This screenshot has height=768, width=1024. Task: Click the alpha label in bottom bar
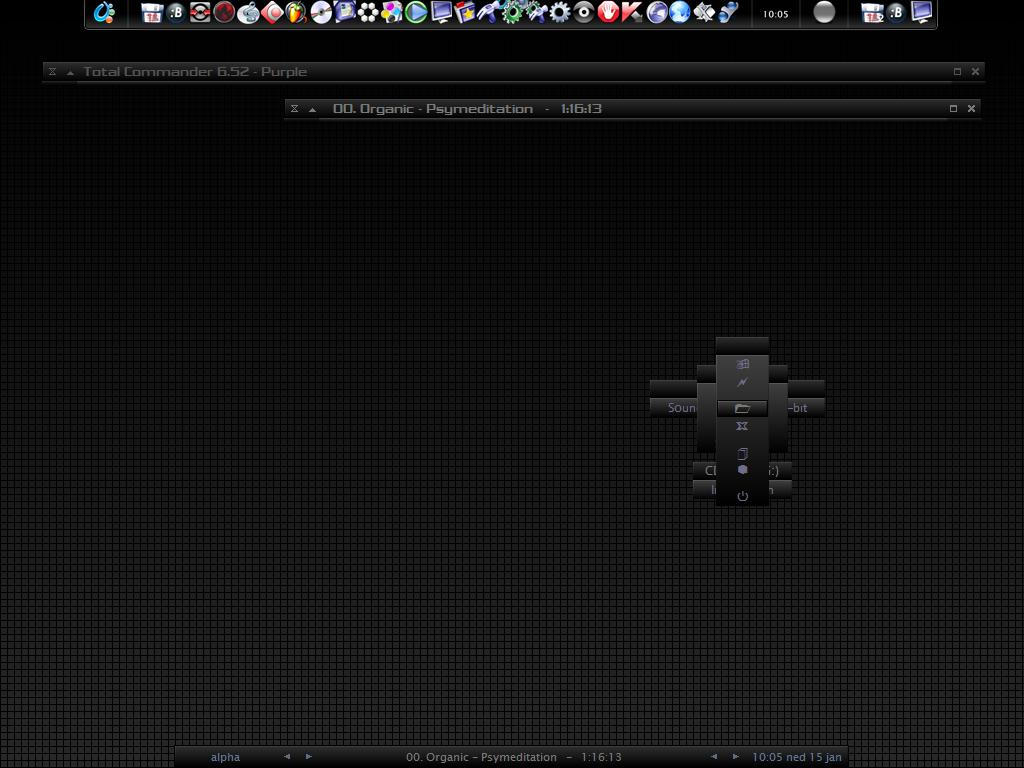pyautogui.click(x=225, y=758)
